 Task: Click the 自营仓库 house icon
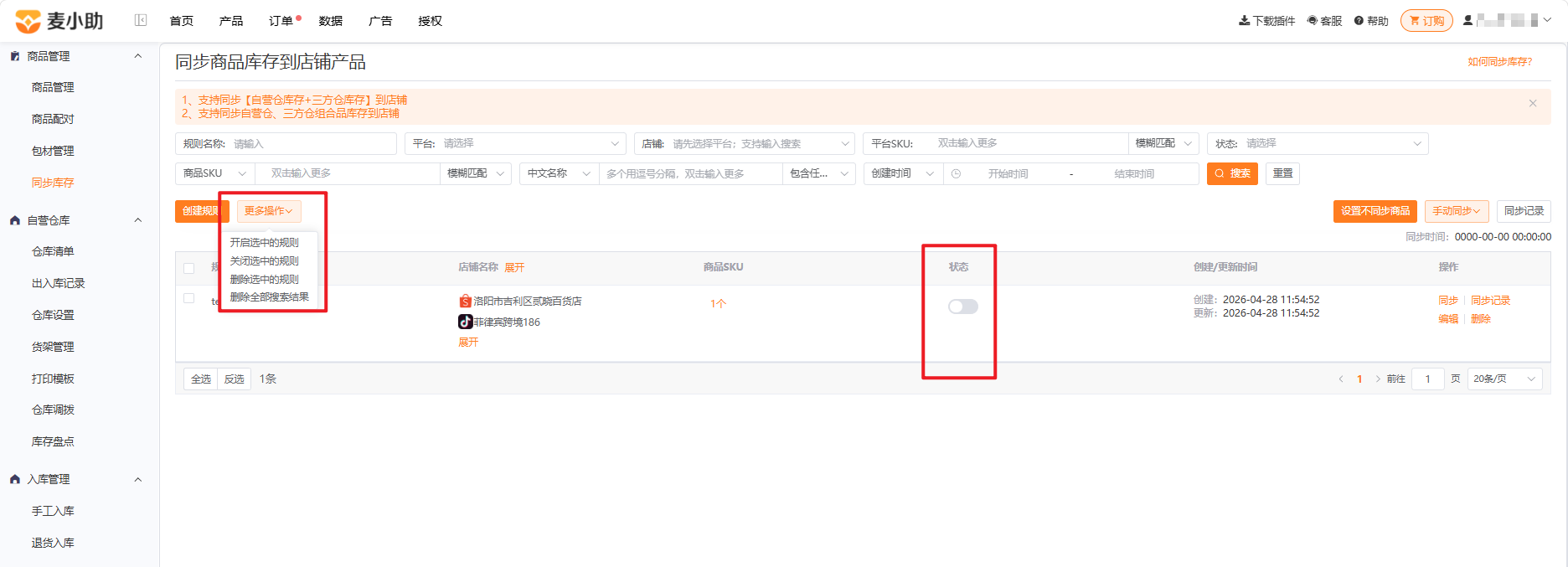point(14,220)
